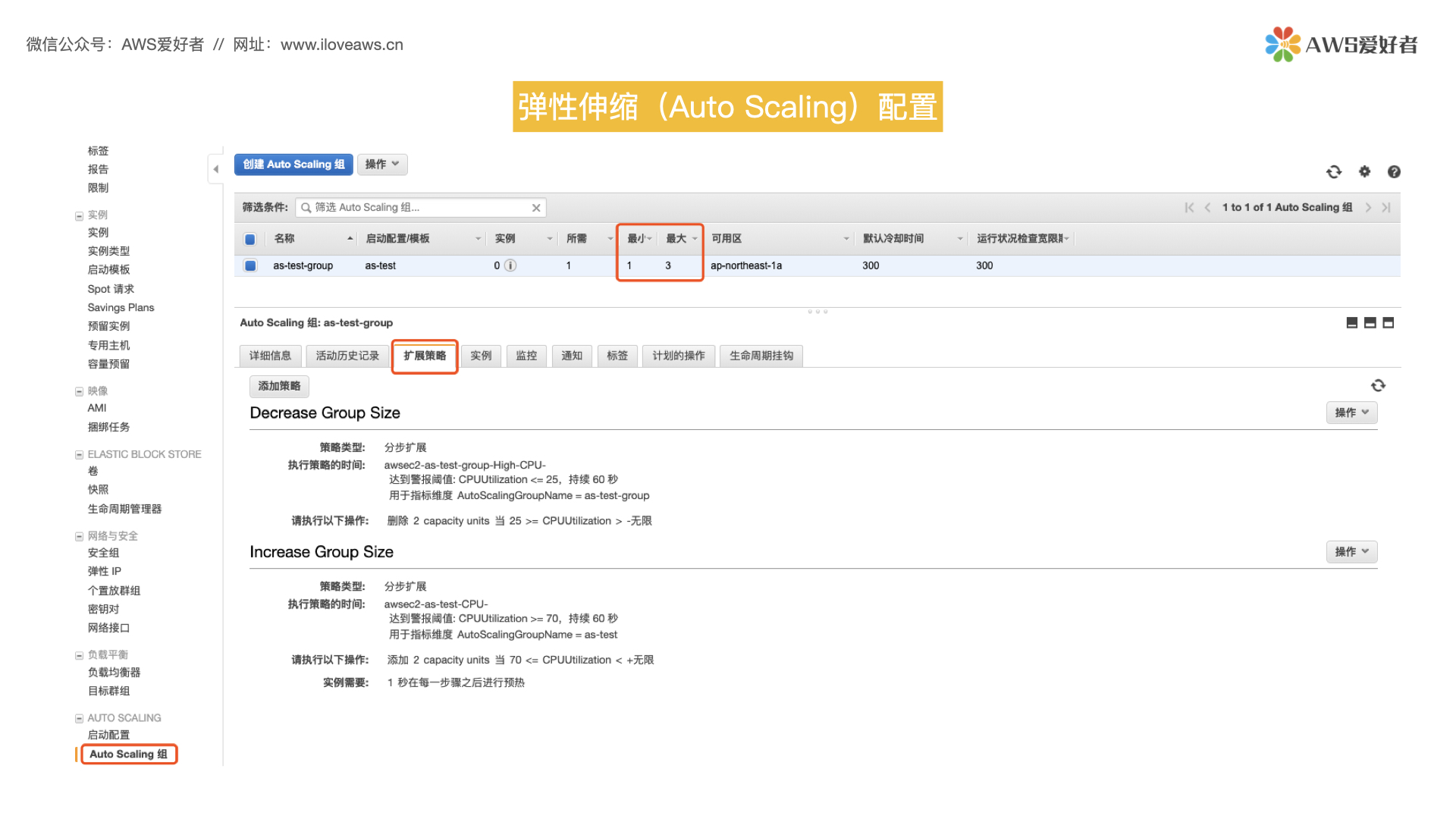
Task: Go to last page of results
Action: pyautogui.click(x=1386, y=208)
